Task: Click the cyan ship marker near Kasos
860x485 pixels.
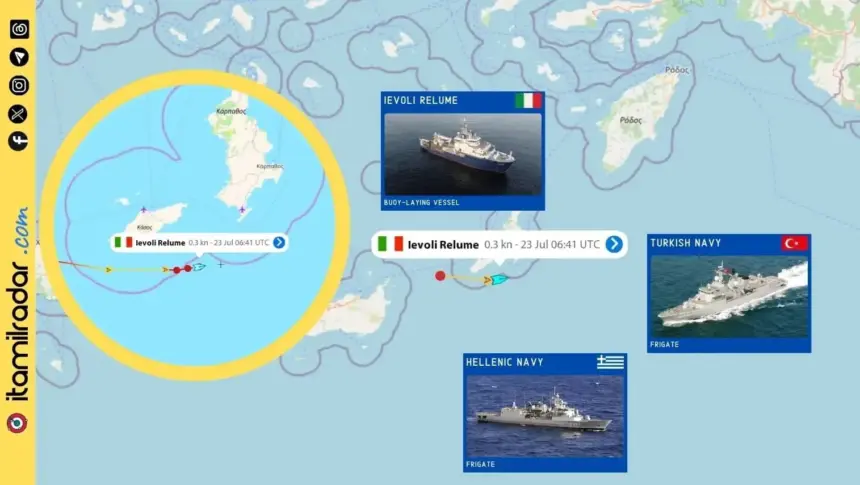Action: coord(499,280)
